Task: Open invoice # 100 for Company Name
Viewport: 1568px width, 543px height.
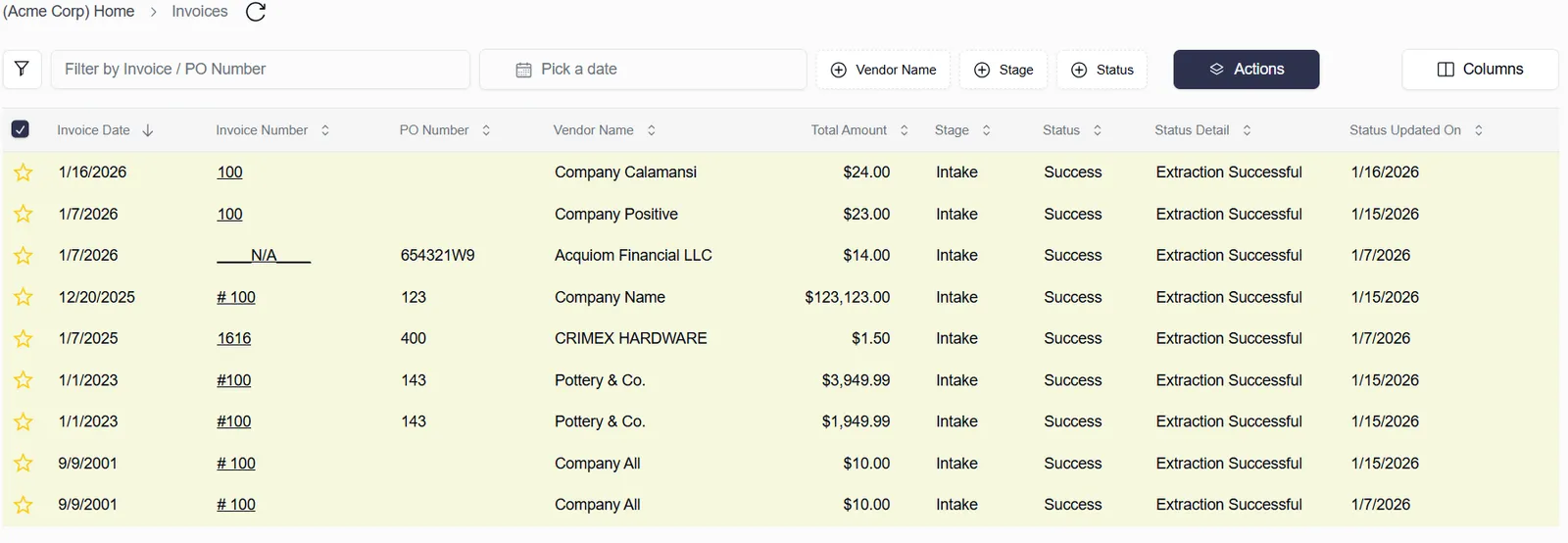Action: coord(236,297)
